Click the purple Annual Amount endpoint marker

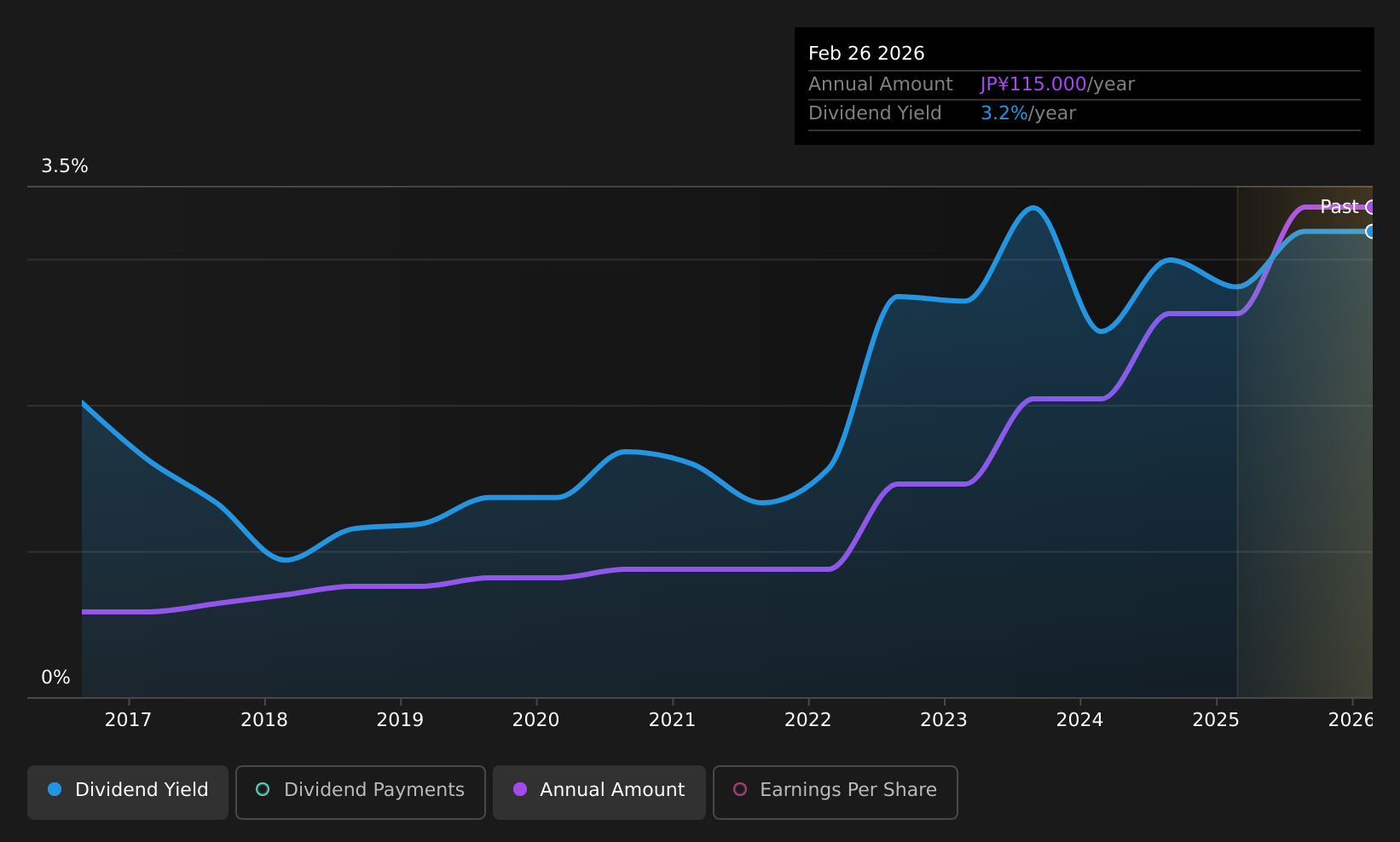tap(1370, 207)
